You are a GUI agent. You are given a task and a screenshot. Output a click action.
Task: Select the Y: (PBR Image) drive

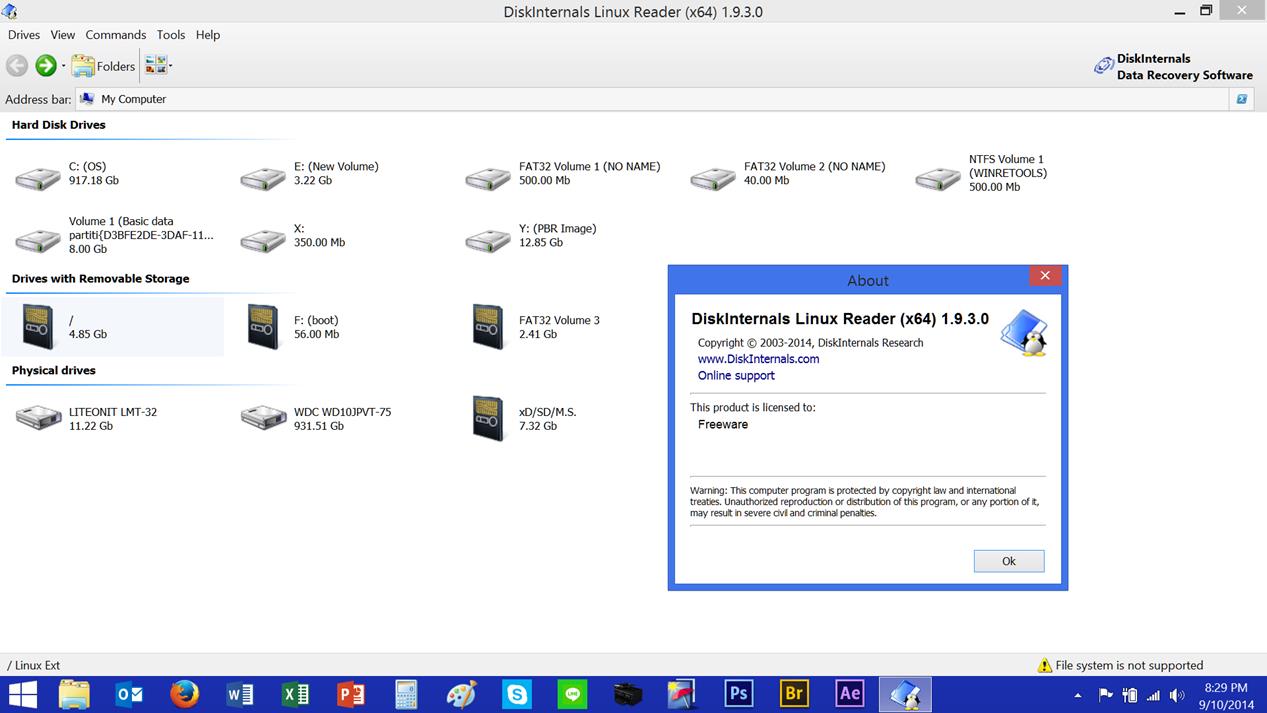point(531,236)
